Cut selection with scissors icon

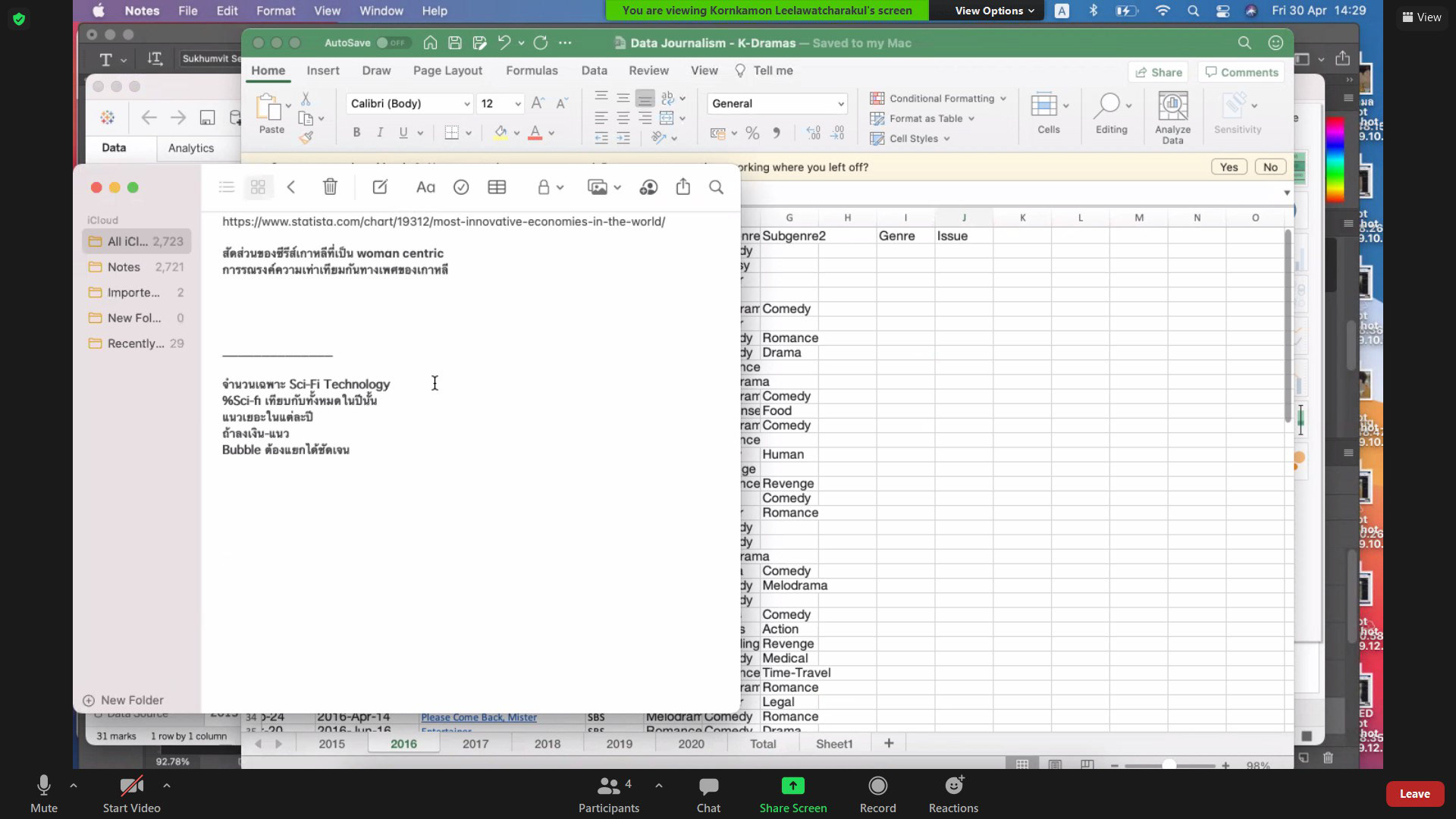pyautogui.click(x=306, y=99)
